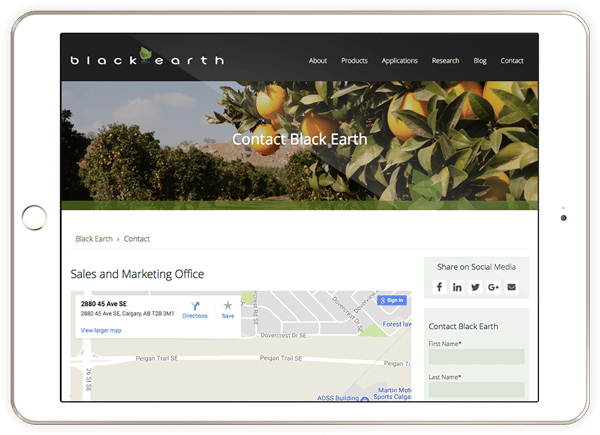
Task: Click the Forest Lawn map label
Action: [x=397, y=324]
